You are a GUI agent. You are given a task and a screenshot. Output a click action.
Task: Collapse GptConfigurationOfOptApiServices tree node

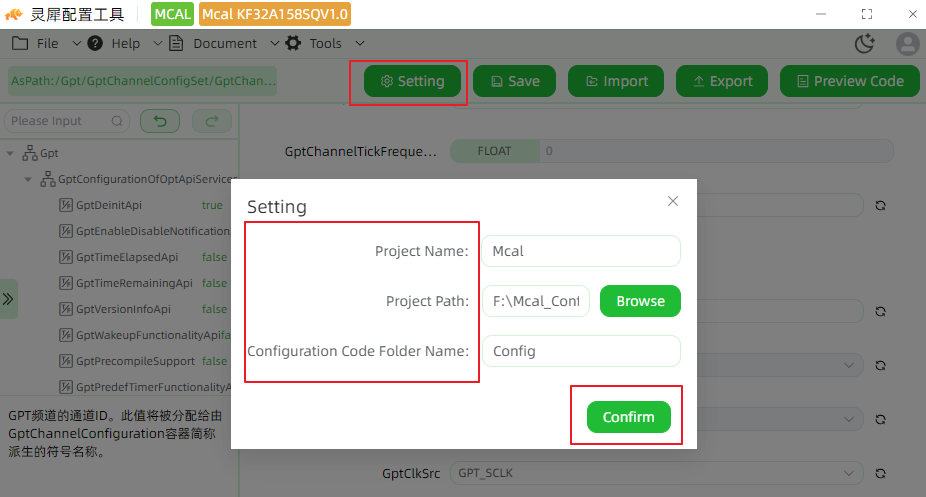pyautogui.click(x=28, y=179)
